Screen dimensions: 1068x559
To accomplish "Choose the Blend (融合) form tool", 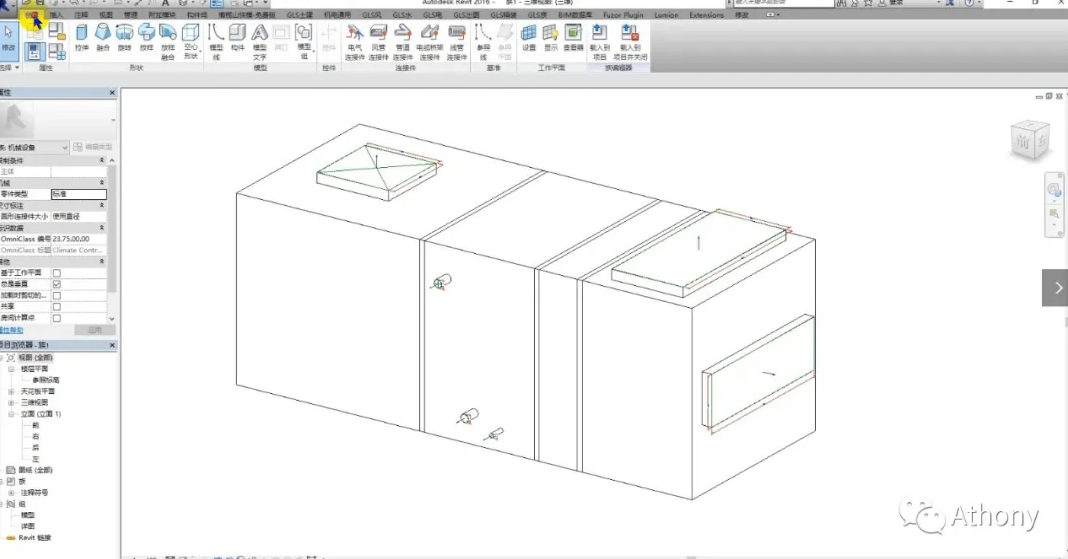I will point(103,38).
